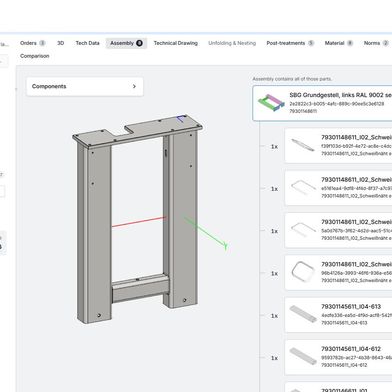Screen dimensions: 392x392
Task: Select SBG Grundgestell assembly thumbnail
Action: coord(271,103)
